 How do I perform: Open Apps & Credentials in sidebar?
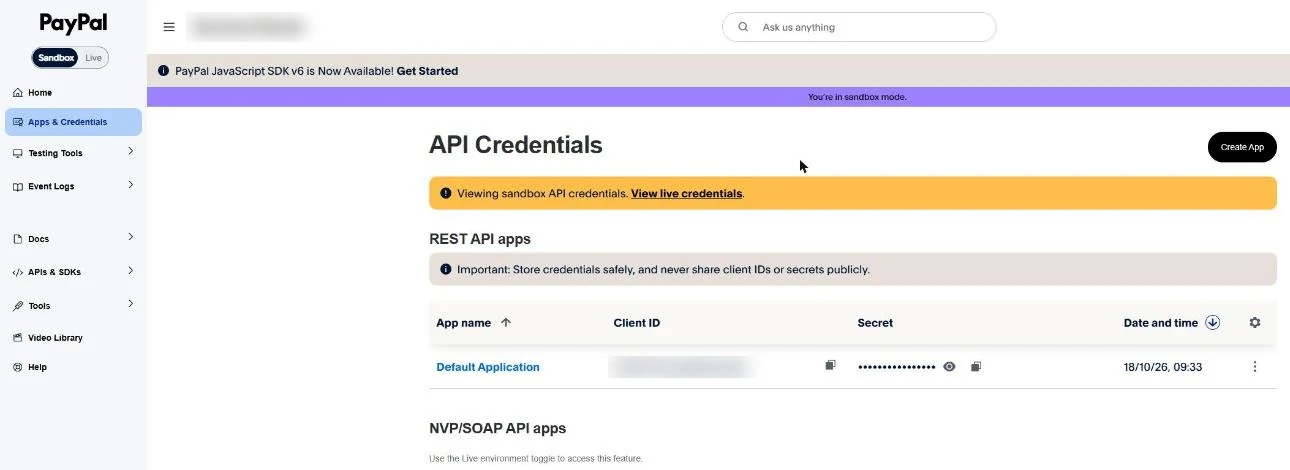[73, 122]
